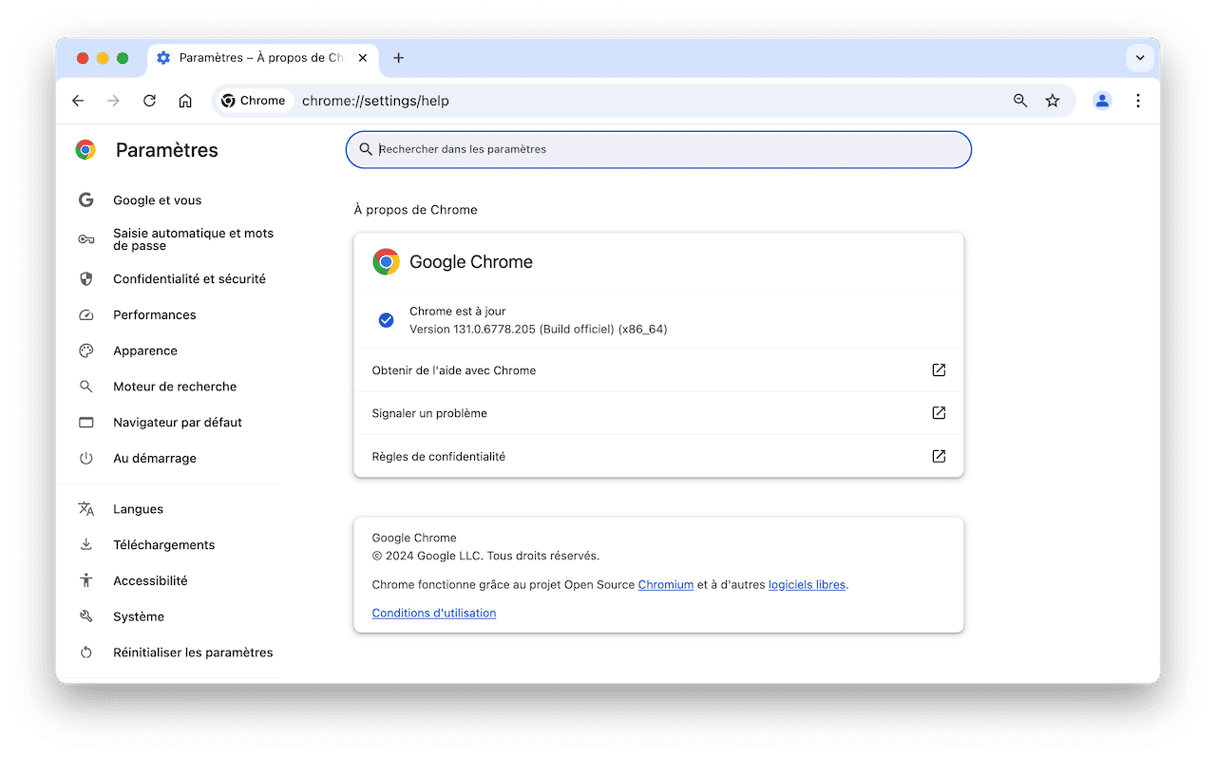Click the key icon for autofill
Viewport: 1216px width, 757px height.
(x=86, y=240)
